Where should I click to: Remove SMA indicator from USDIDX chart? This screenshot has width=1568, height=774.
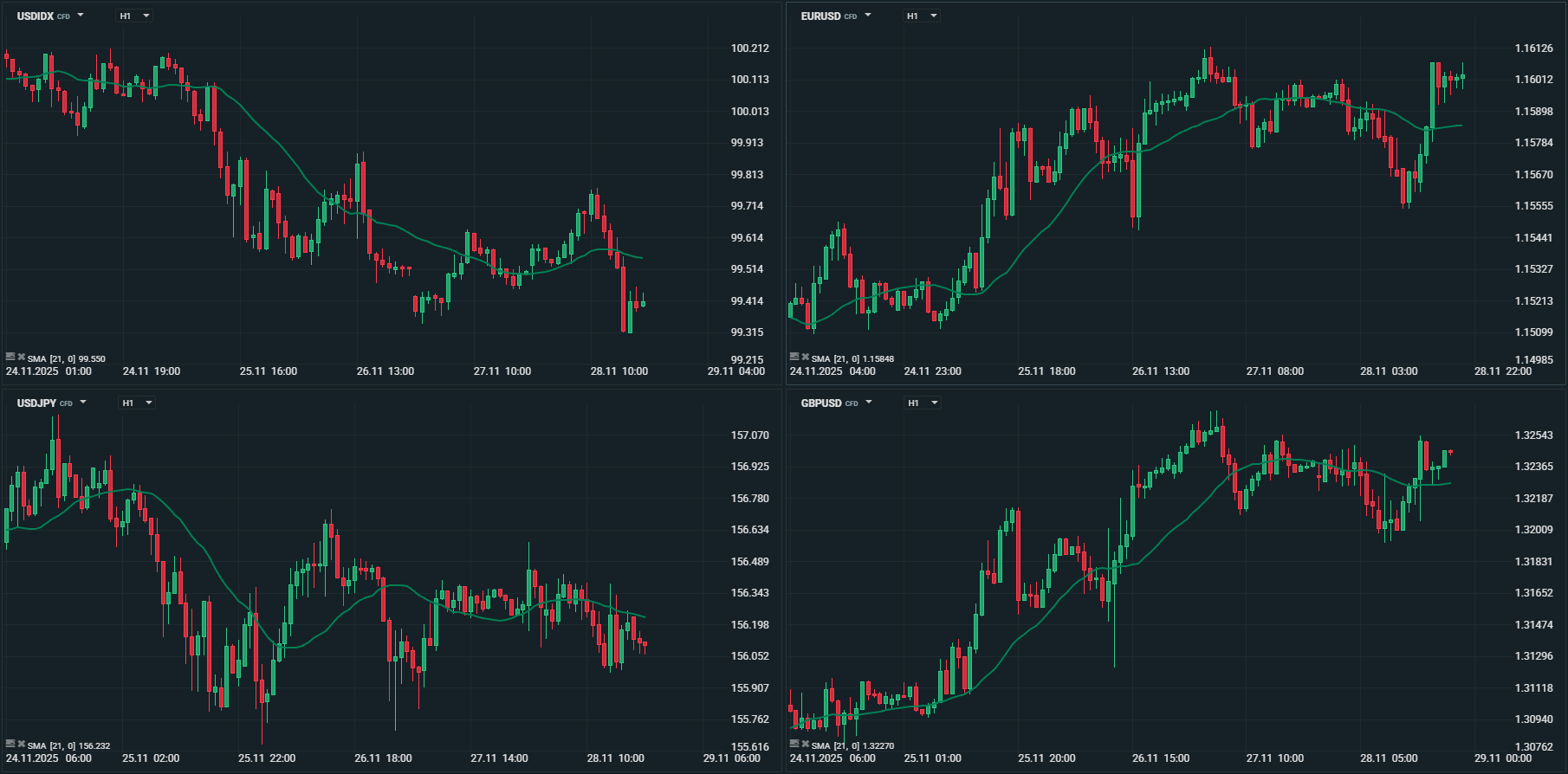pyautogui.click(x=21, y=356)
